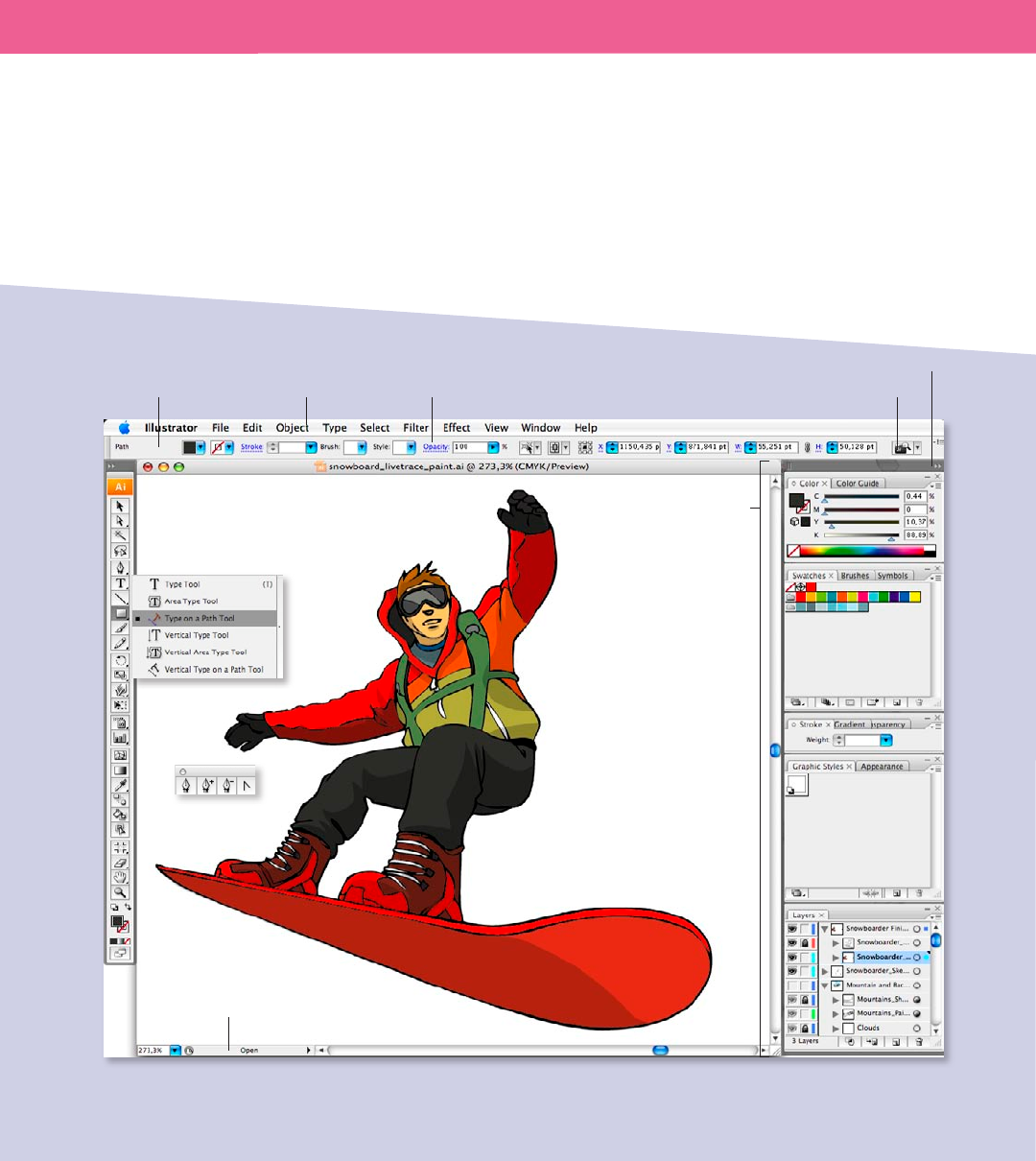Select the Line Segment tool
Image resolution: width=1036 pixels, height=1161 pixels.
[x=121, y=598]
